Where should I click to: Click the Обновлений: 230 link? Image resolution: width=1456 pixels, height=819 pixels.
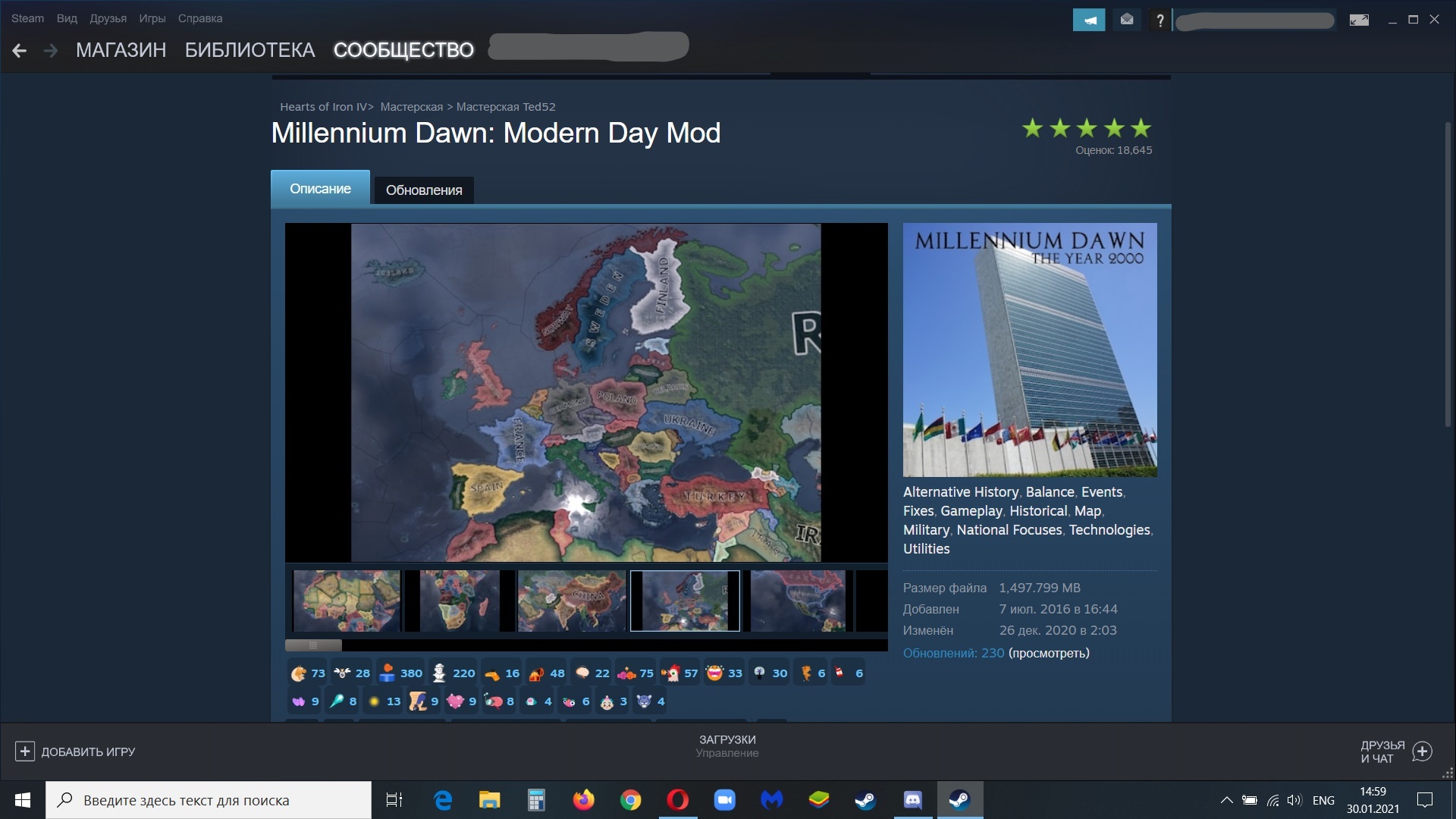click(953, 653)
